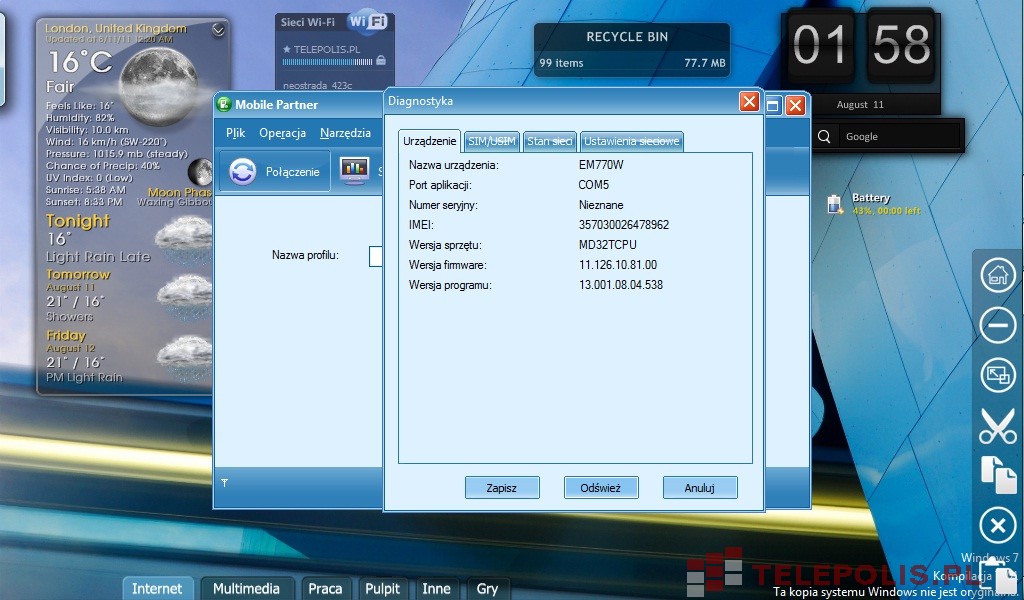Open the Narzędzia menu in Mobile Partner
This screenshot has width=1024, height=600.
coord(345,133)
